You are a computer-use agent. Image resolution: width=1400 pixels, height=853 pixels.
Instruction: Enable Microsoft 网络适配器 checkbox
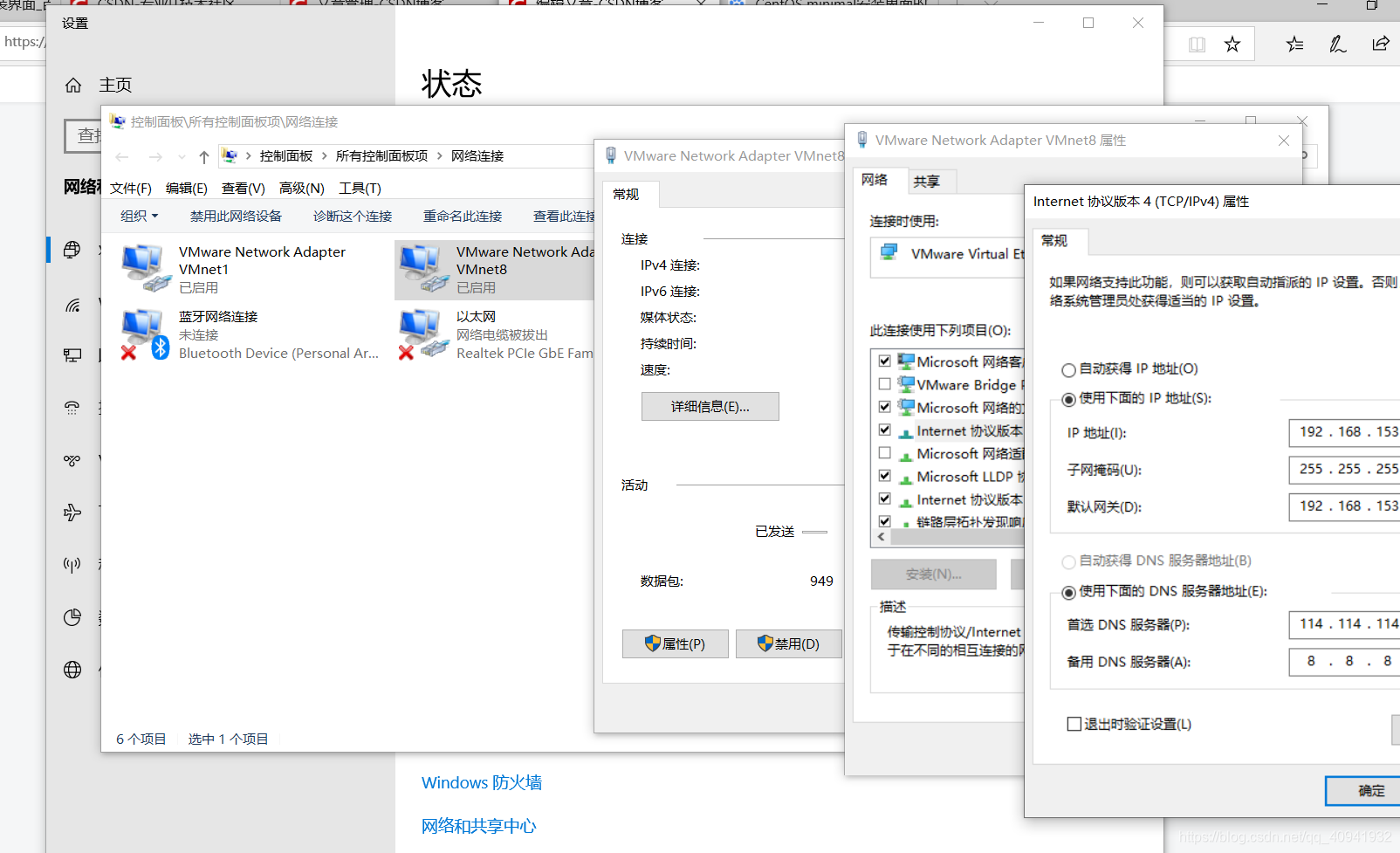pyautogui.click(x=885, y=453)
